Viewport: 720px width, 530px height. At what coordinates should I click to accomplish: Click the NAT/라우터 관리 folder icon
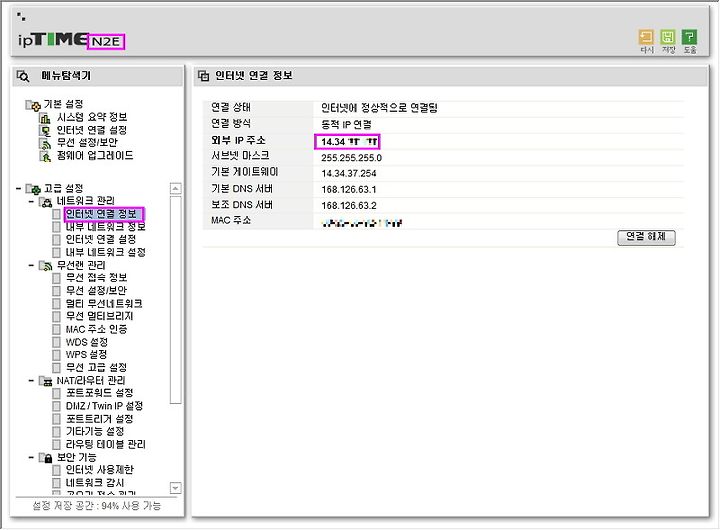[45, 381]
